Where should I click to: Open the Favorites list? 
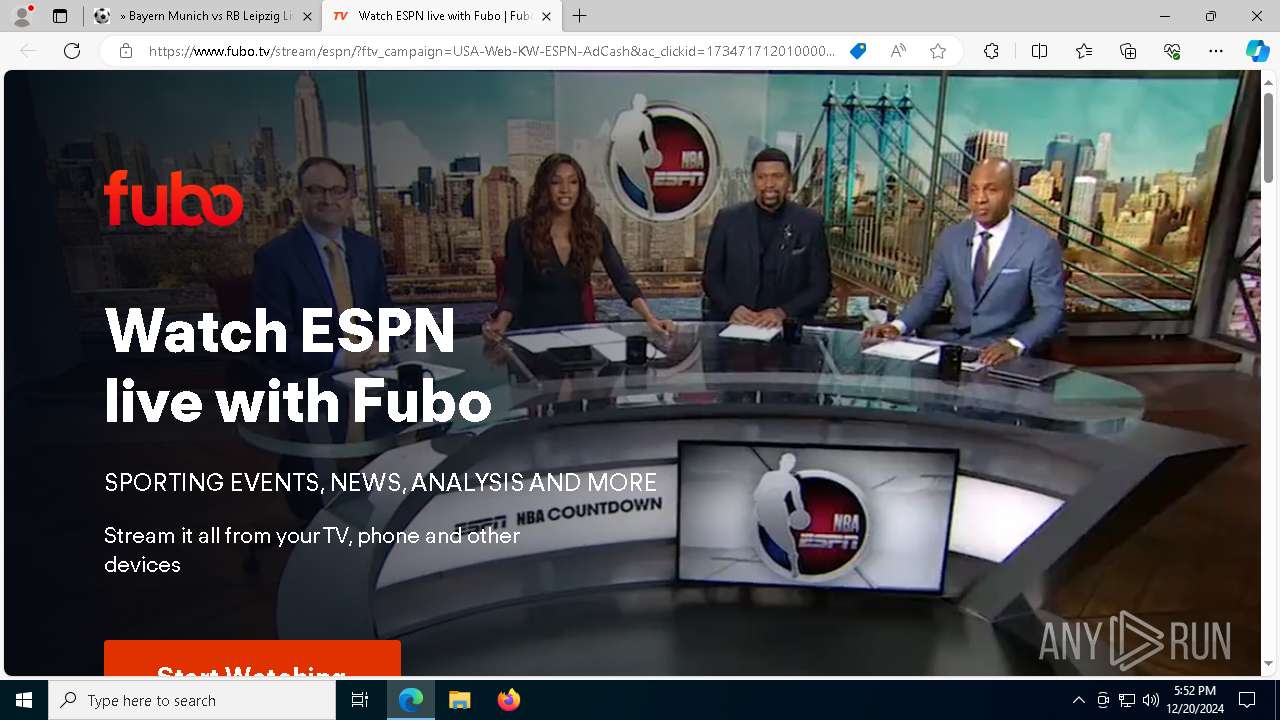tap(1084, 51)
